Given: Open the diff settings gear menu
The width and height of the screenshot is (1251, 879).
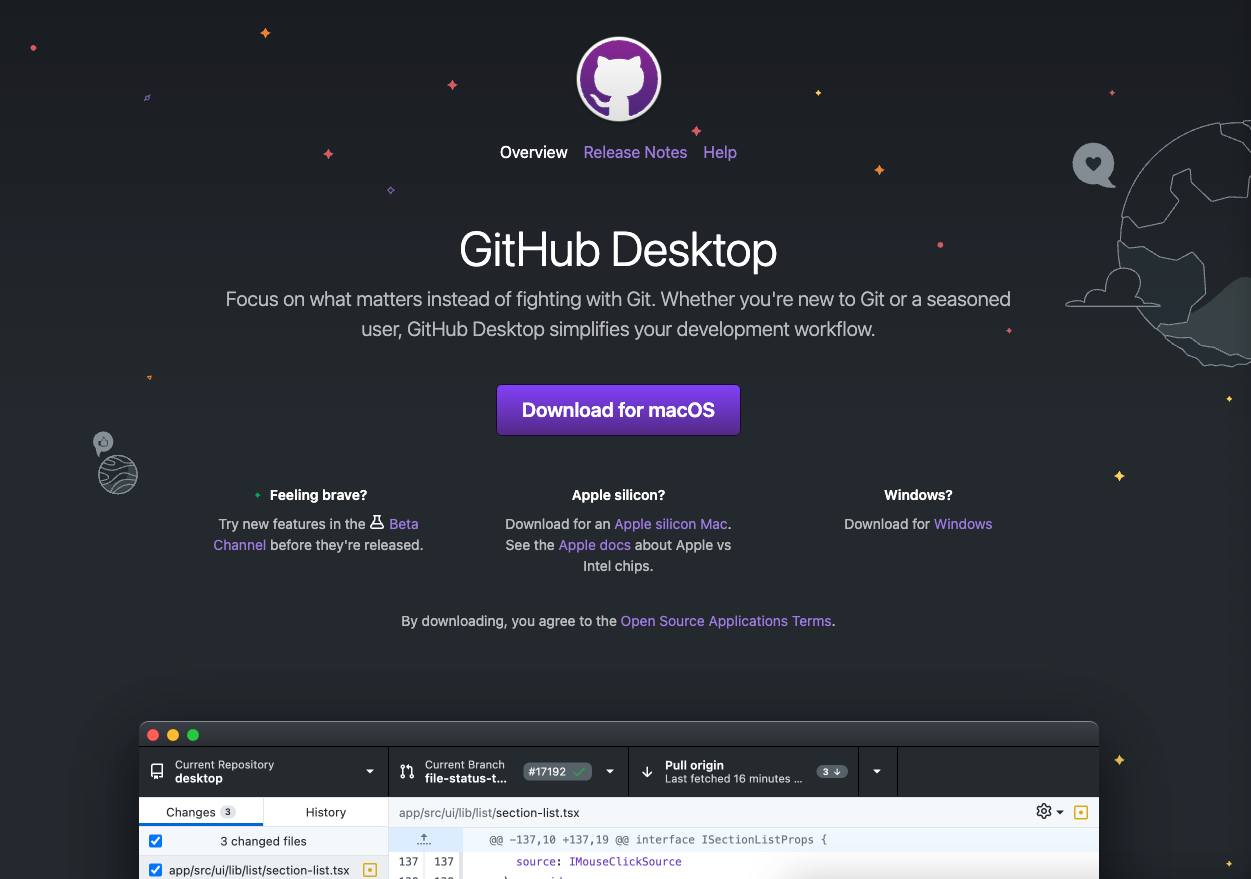Looking at the screenshot, I should coord(1049,811).
